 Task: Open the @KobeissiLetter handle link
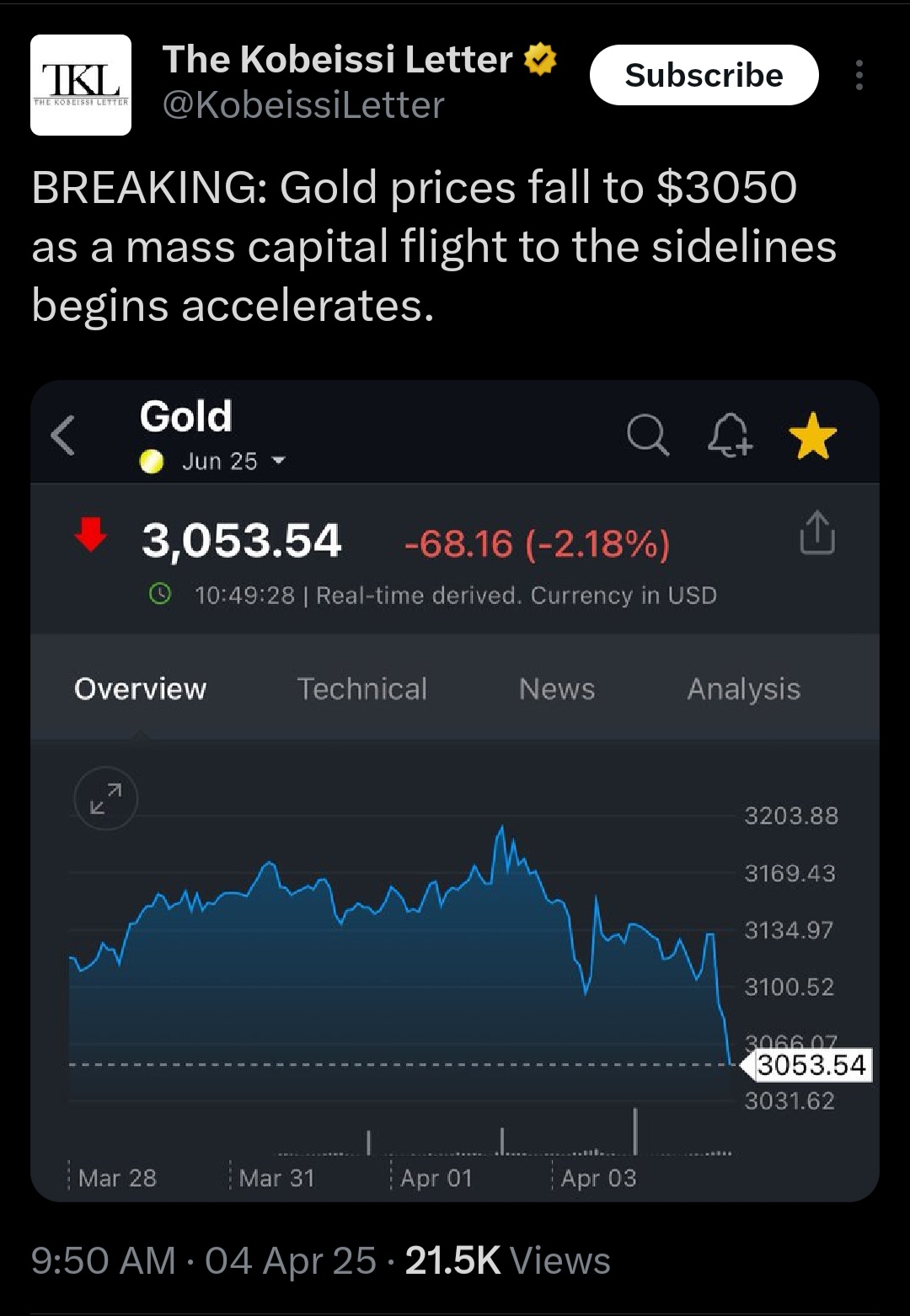click(303, 105)
